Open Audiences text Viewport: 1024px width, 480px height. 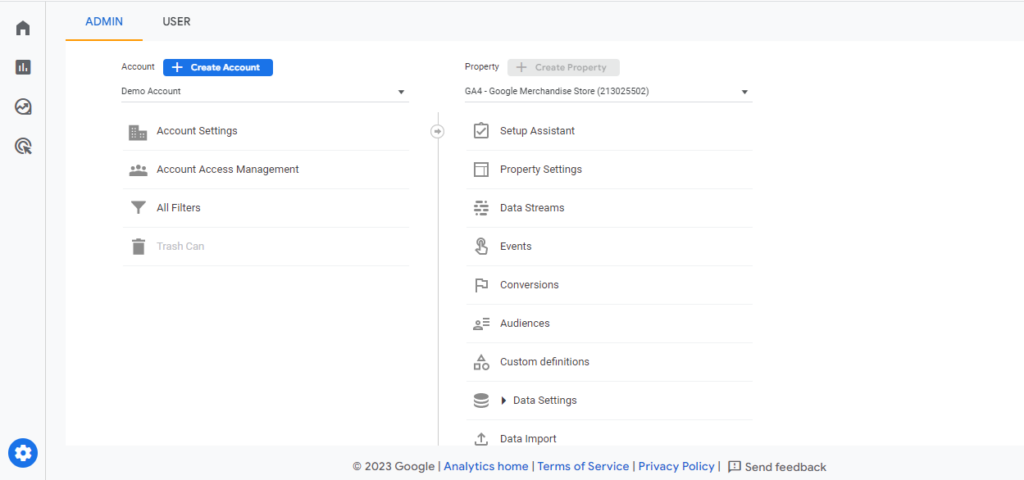[525, 324]
